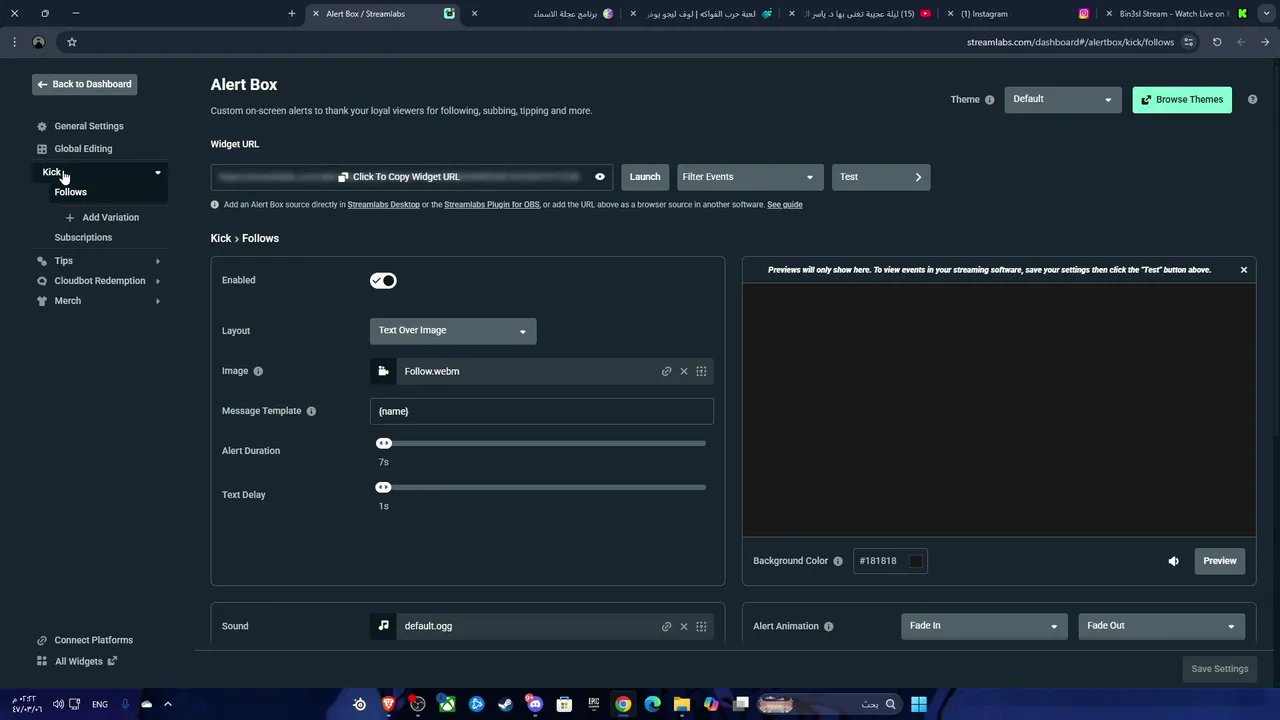This screenshot has width=1280, height=720.
Task: Open Streamlabs Plugin for OBS link
Action: pyautogui.click(x=492, y=205)
